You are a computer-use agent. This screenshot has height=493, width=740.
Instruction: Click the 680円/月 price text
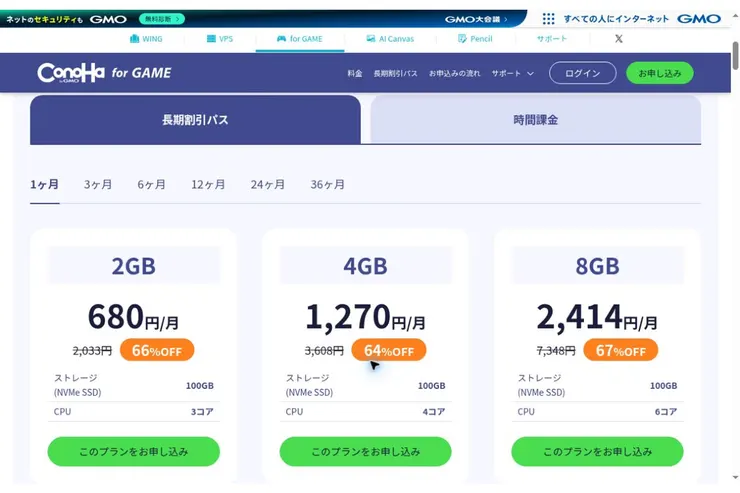pos(134,317)
